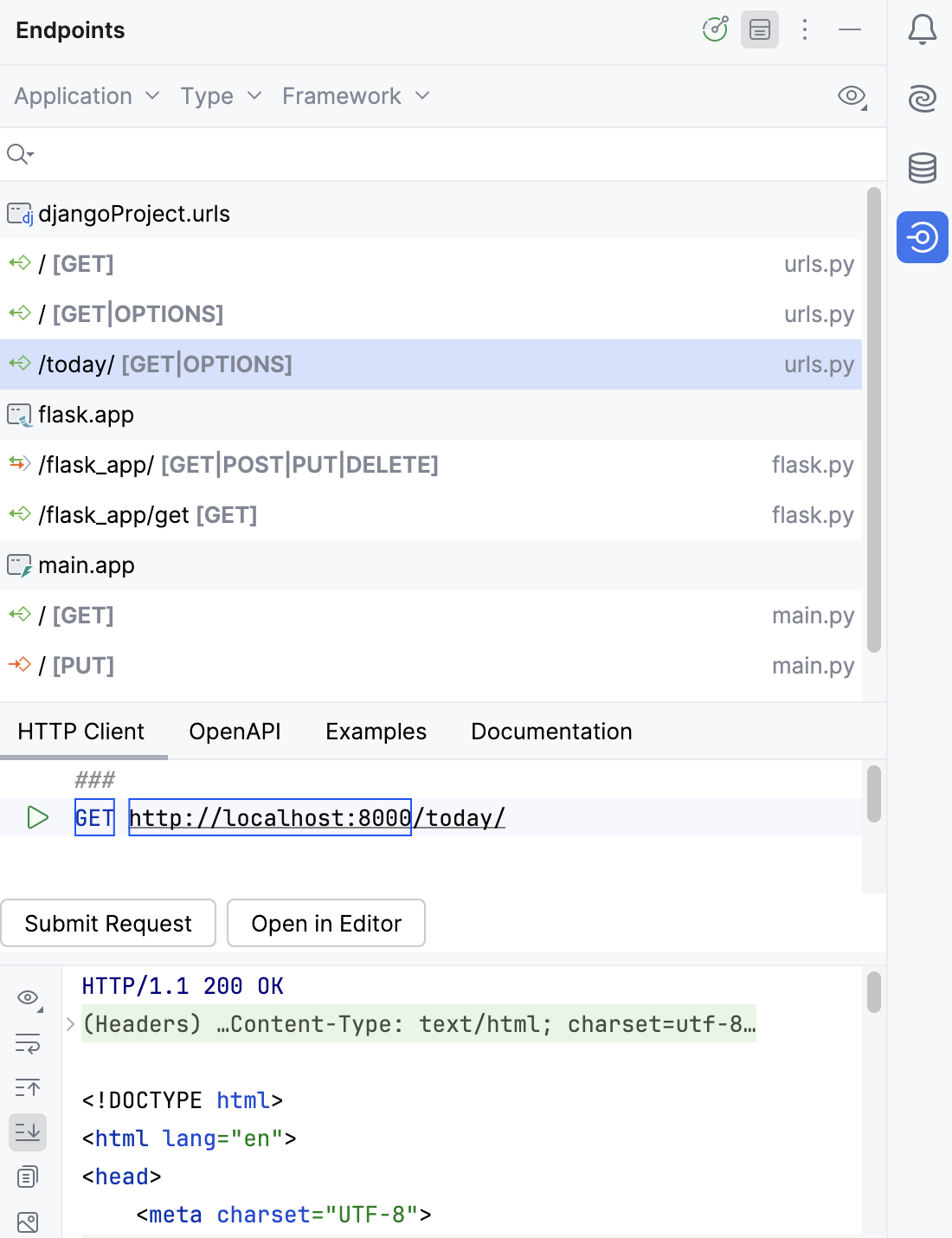Select the /flask_app/get GET endpoint
952x1238 pixels.
[x=147, y=514]
